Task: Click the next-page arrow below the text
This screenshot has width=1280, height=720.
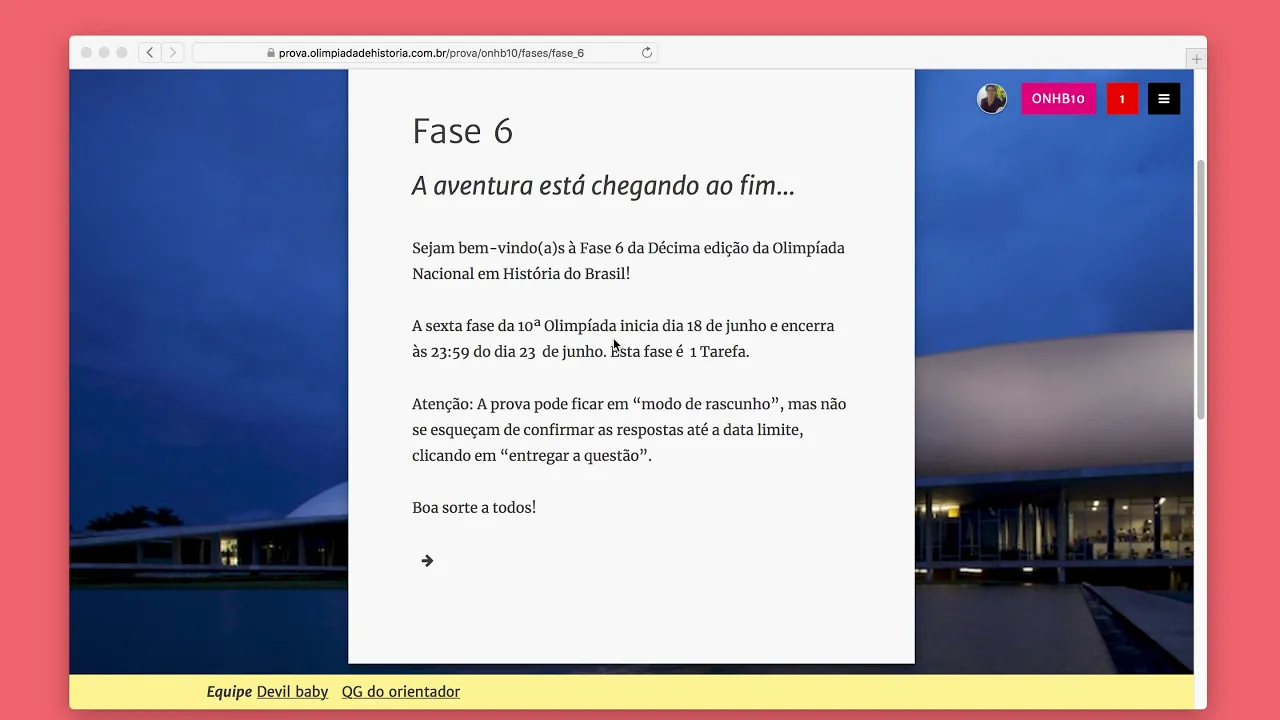Action: pos(427,561)
